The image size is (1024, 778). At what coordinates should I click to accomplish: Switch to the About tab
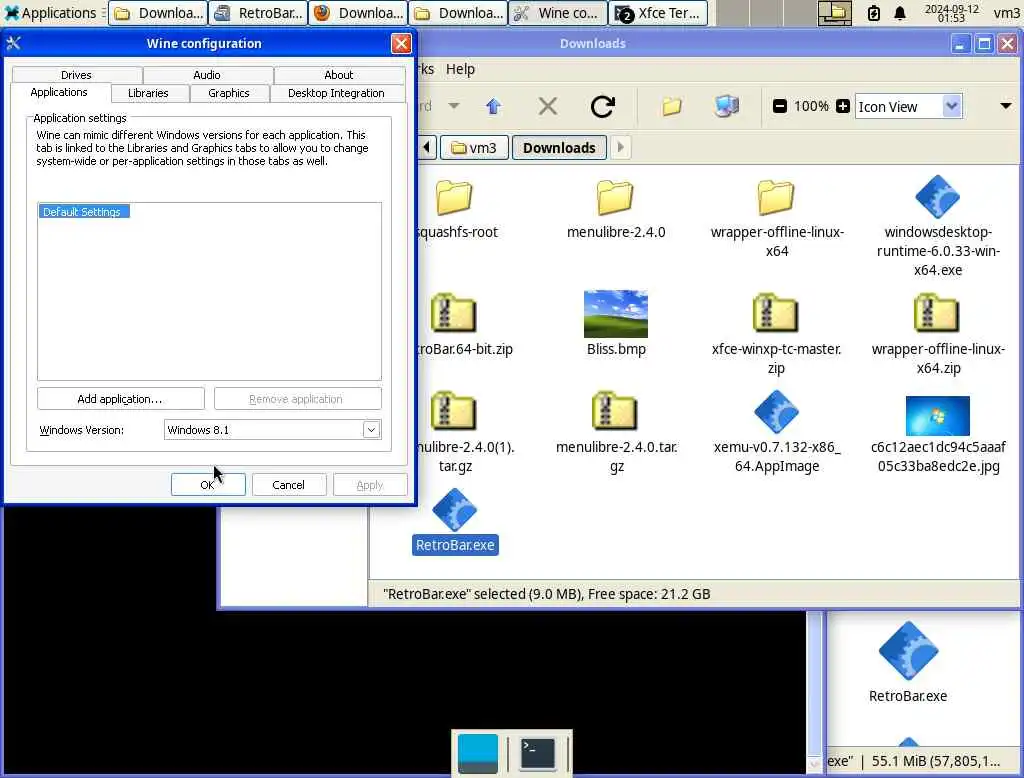[x=338, y=75]
